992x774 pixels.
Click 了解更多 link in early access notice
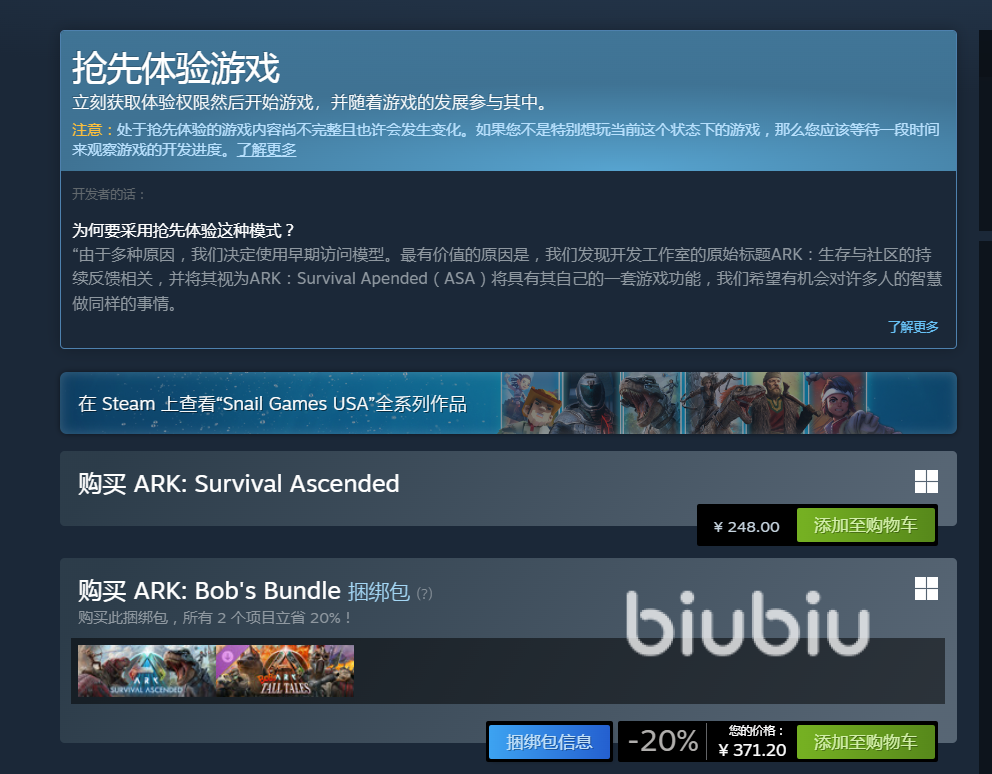[266, 150]
